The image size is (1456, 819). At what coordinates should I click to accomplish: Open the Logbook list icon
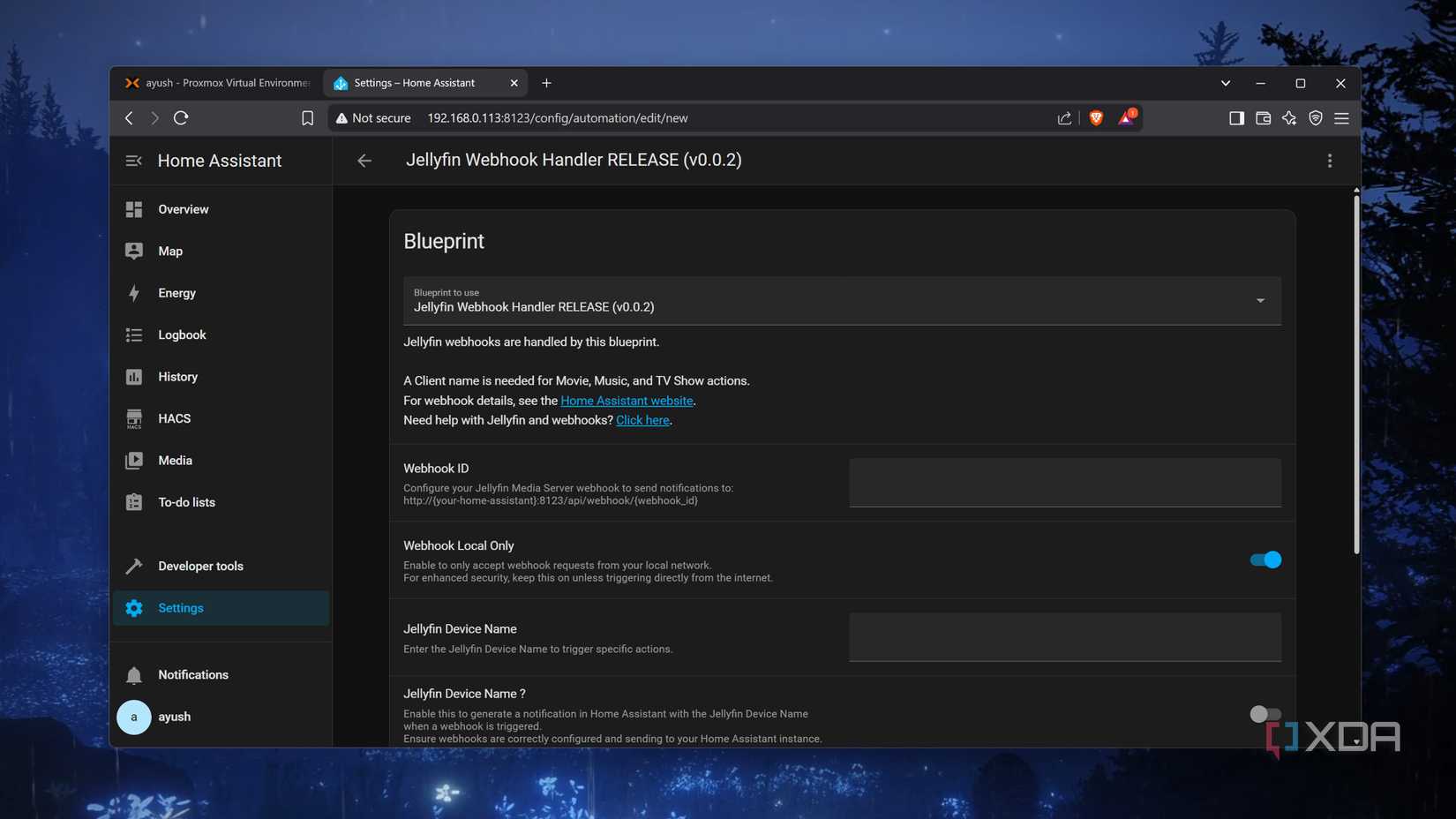pyautogui.click(x=133, y=335)
